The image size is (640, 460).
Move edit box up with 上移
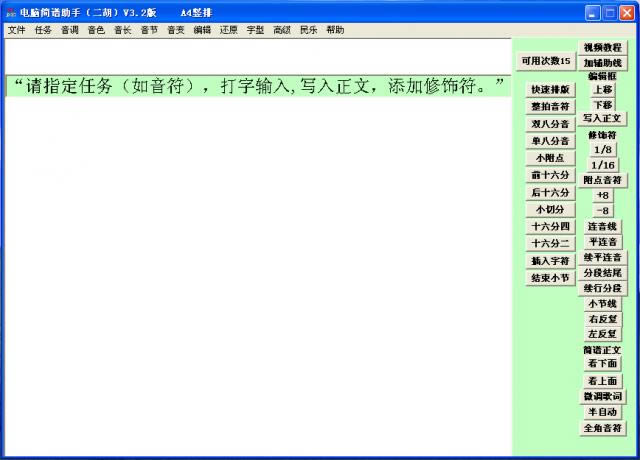point(603,89)
